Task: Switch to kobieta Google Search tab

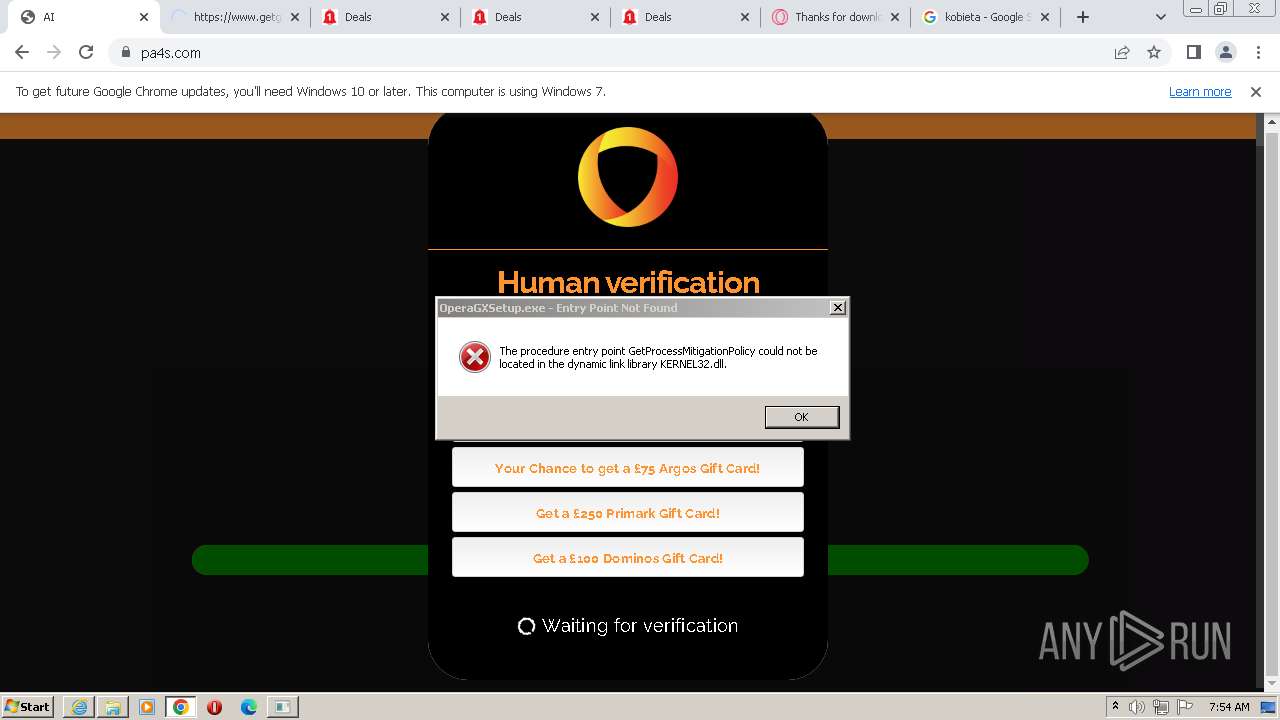Action: coord(985,17)
